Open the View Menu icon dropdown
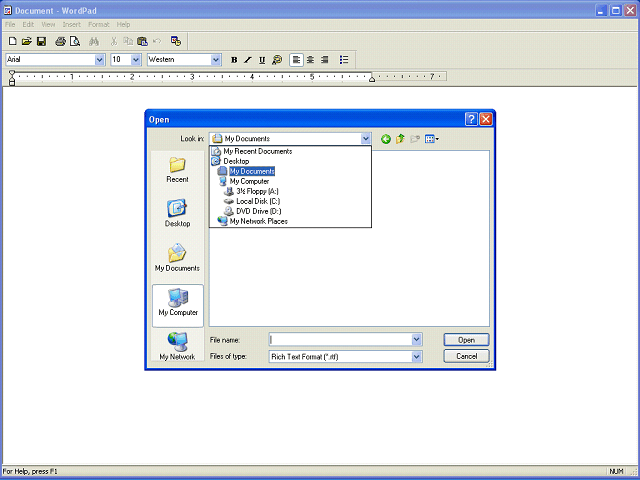 coord(431,139)
